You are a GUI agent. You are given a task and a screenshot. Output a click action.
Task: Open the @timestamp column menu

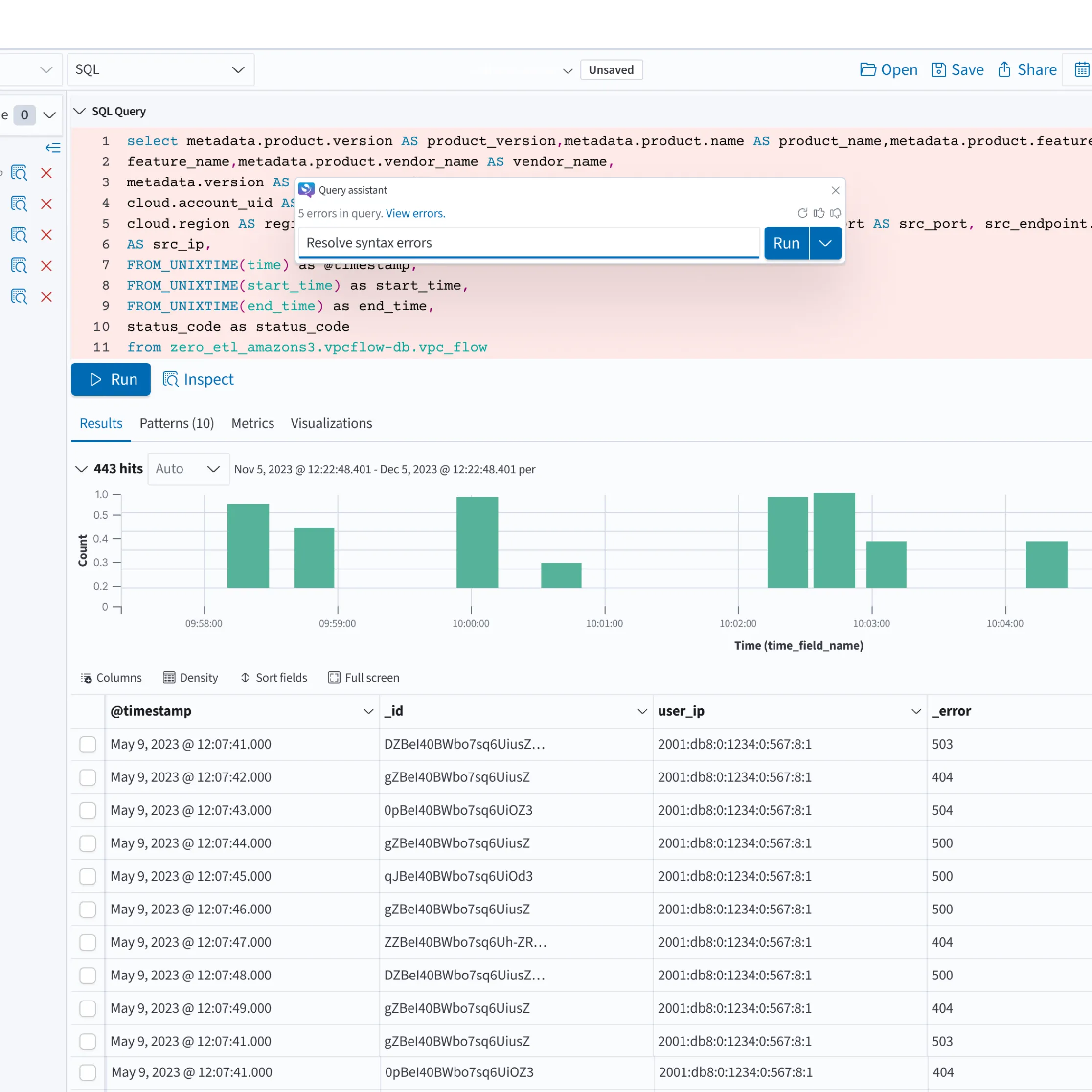(368, 711)
